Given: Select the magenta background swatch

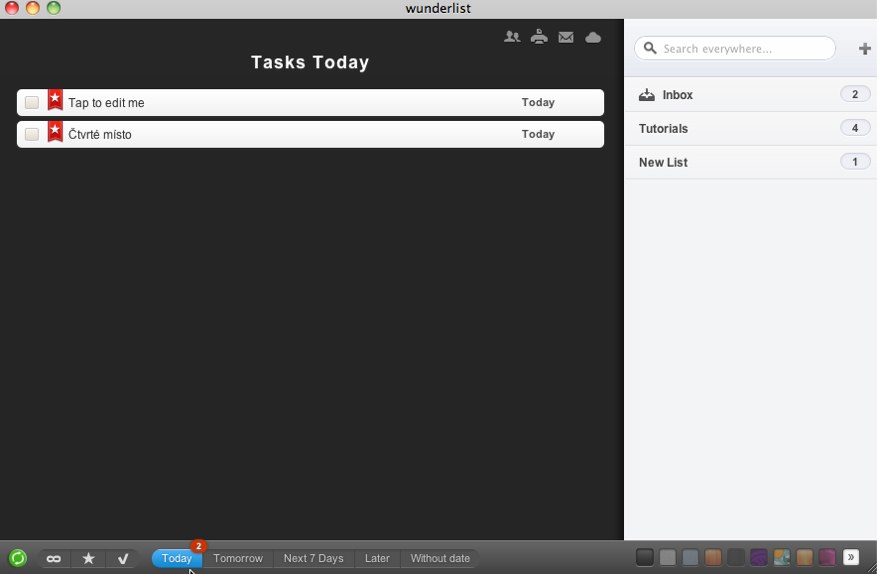Looking at the screenshot, I should click(x=827, y=557).
